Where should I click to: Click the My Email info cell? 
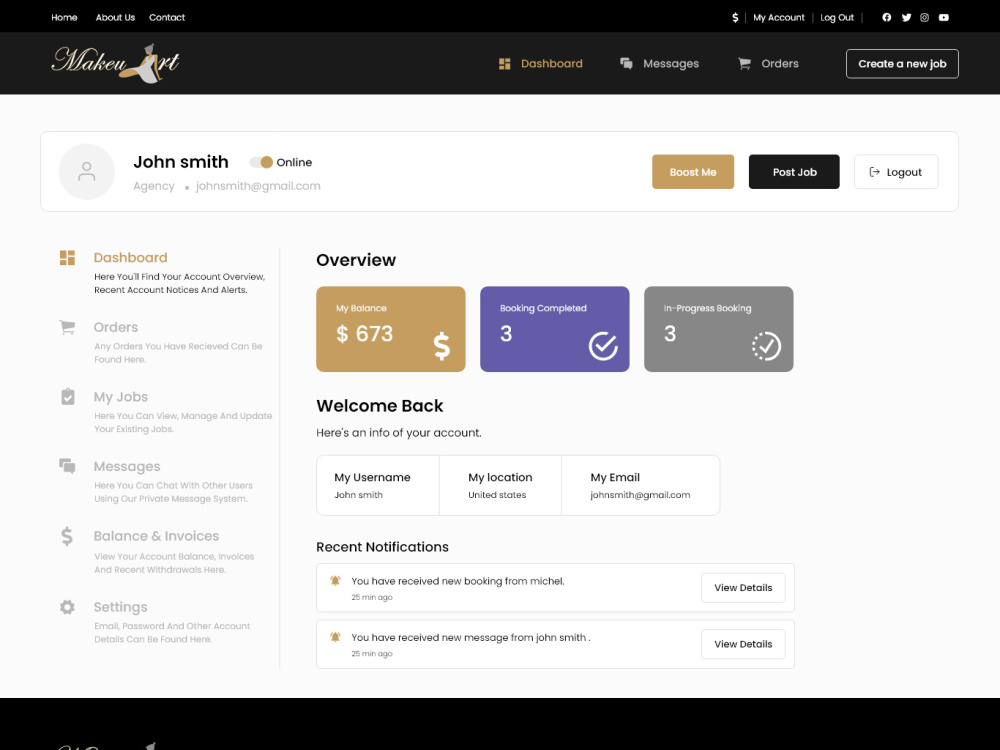640,485
